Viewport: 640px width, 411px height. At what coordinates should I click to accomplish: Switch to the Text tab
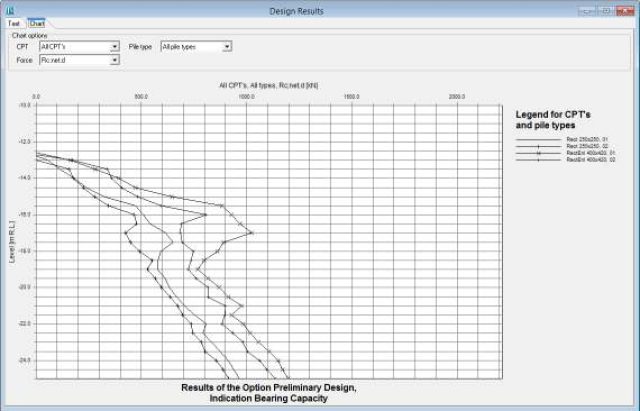point(14,24)
